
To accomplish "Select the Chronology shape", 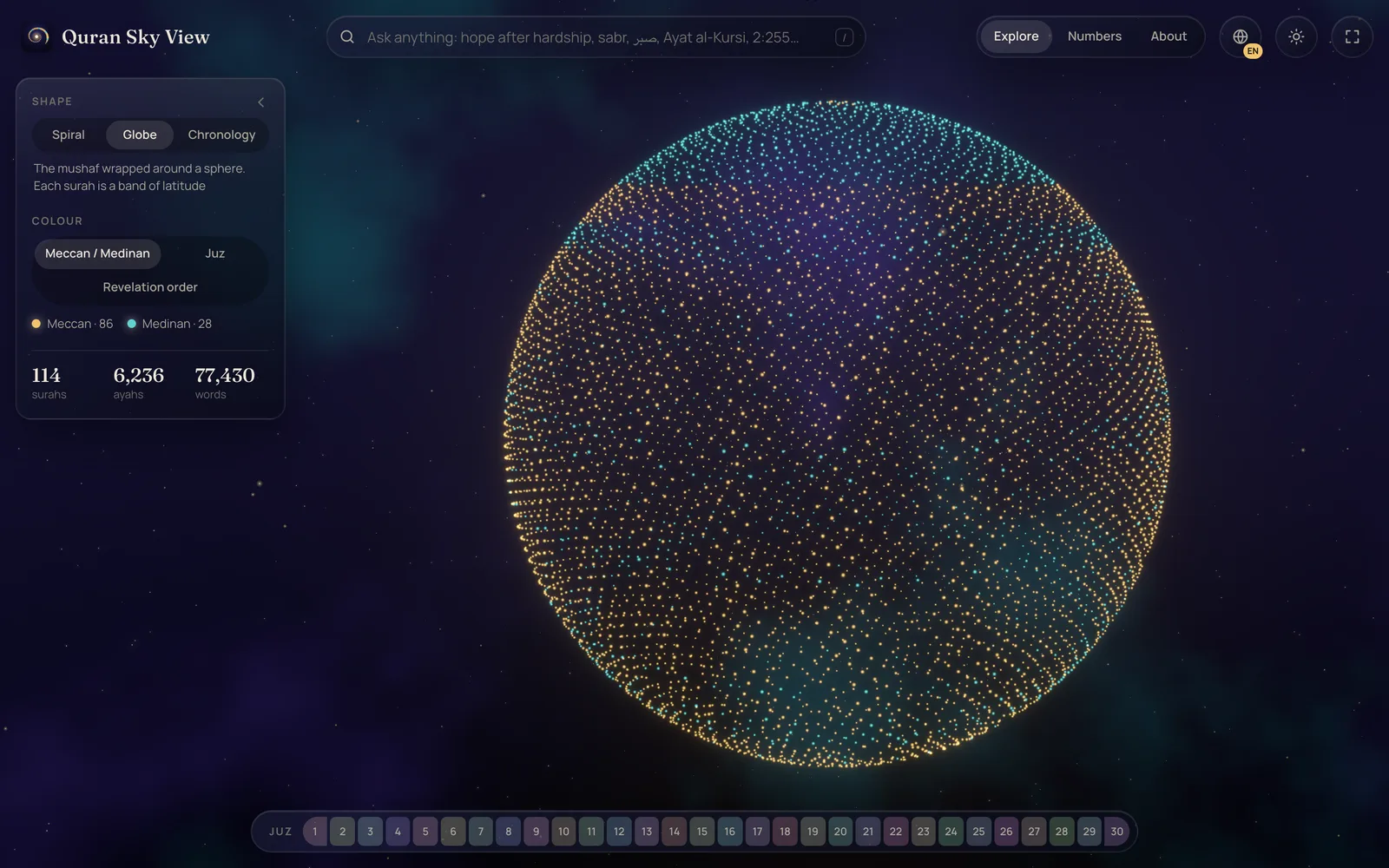I will 221,135.
